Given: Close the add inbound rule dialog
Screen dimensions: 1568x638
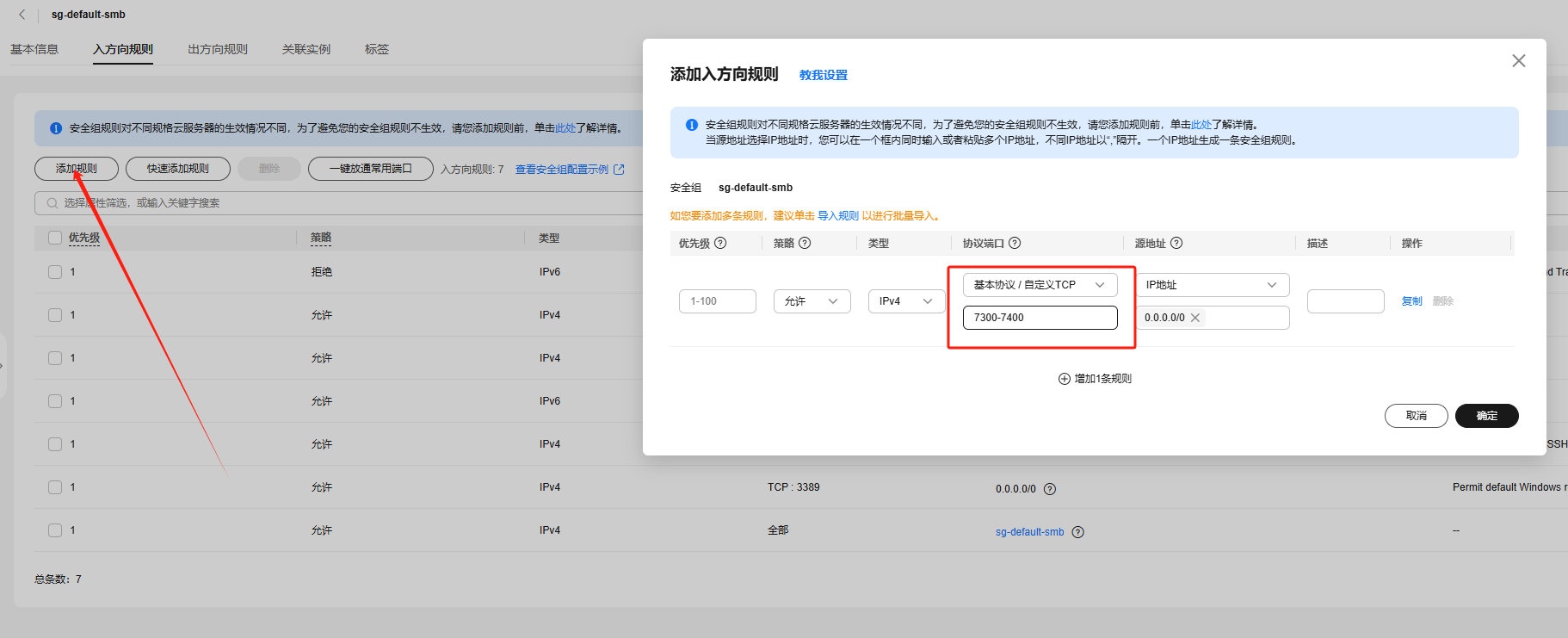Looking at the screenshot, I should (x=1519, y=61).
